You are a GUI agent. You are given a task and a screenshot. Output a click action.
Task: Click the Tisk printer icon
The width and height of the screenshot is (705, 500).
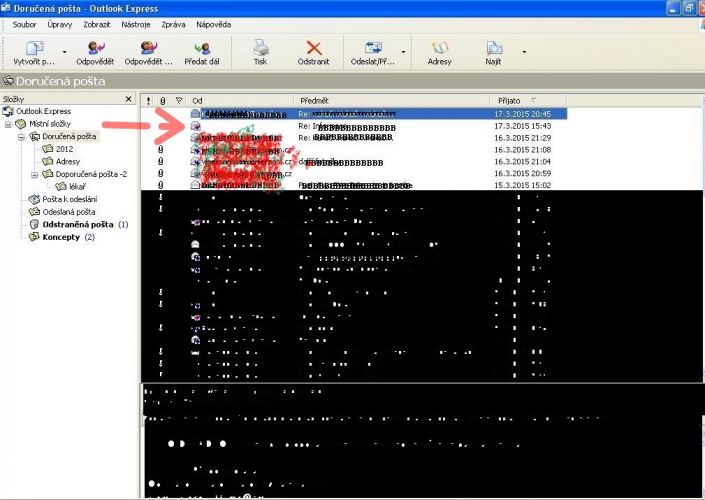260,48
